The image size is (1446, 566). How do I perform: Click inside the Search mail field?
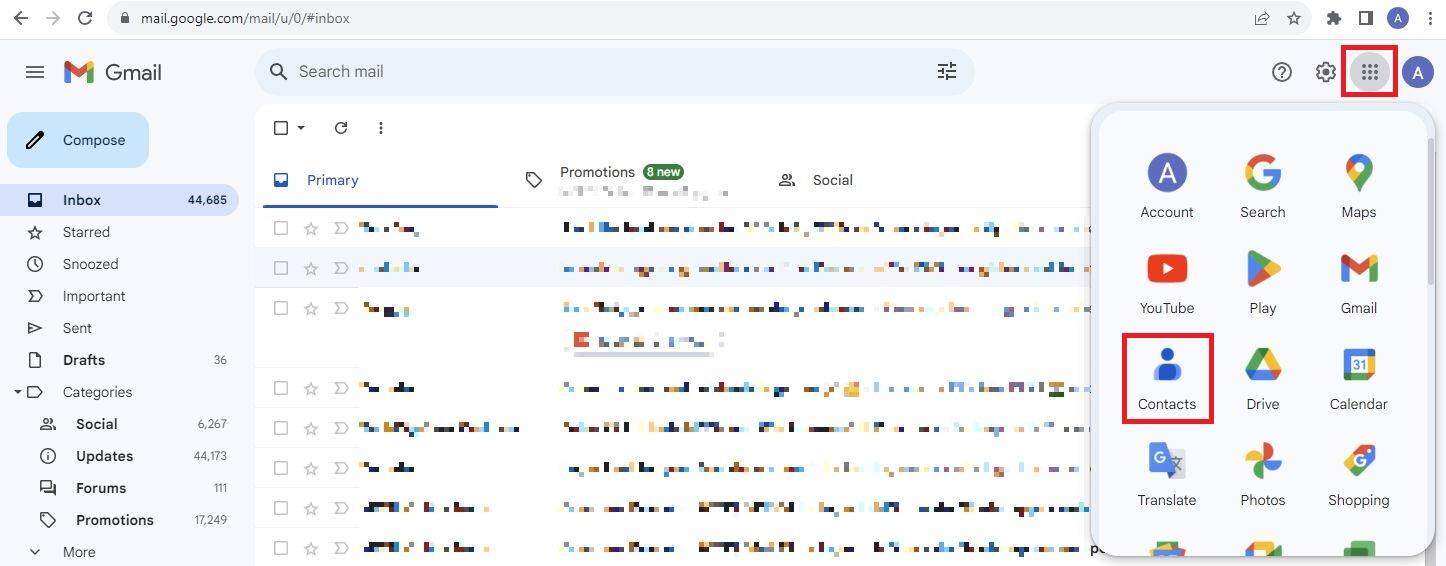coord(600,72)
